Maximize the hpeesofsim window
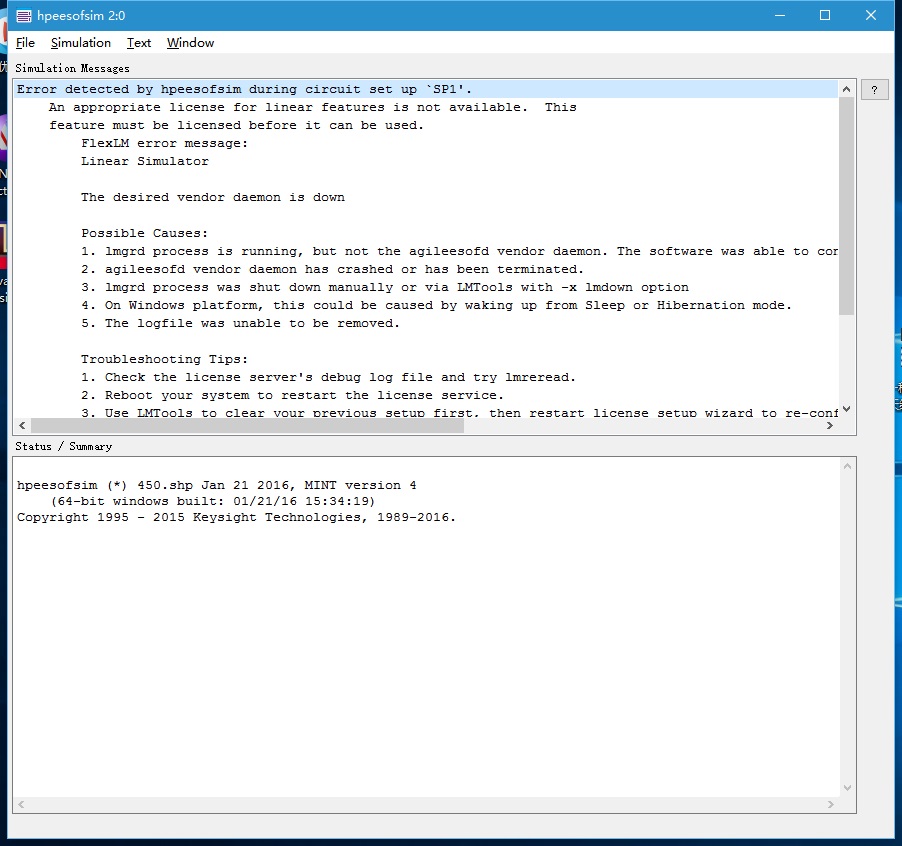902x846 pixels. tap(825, 16)
